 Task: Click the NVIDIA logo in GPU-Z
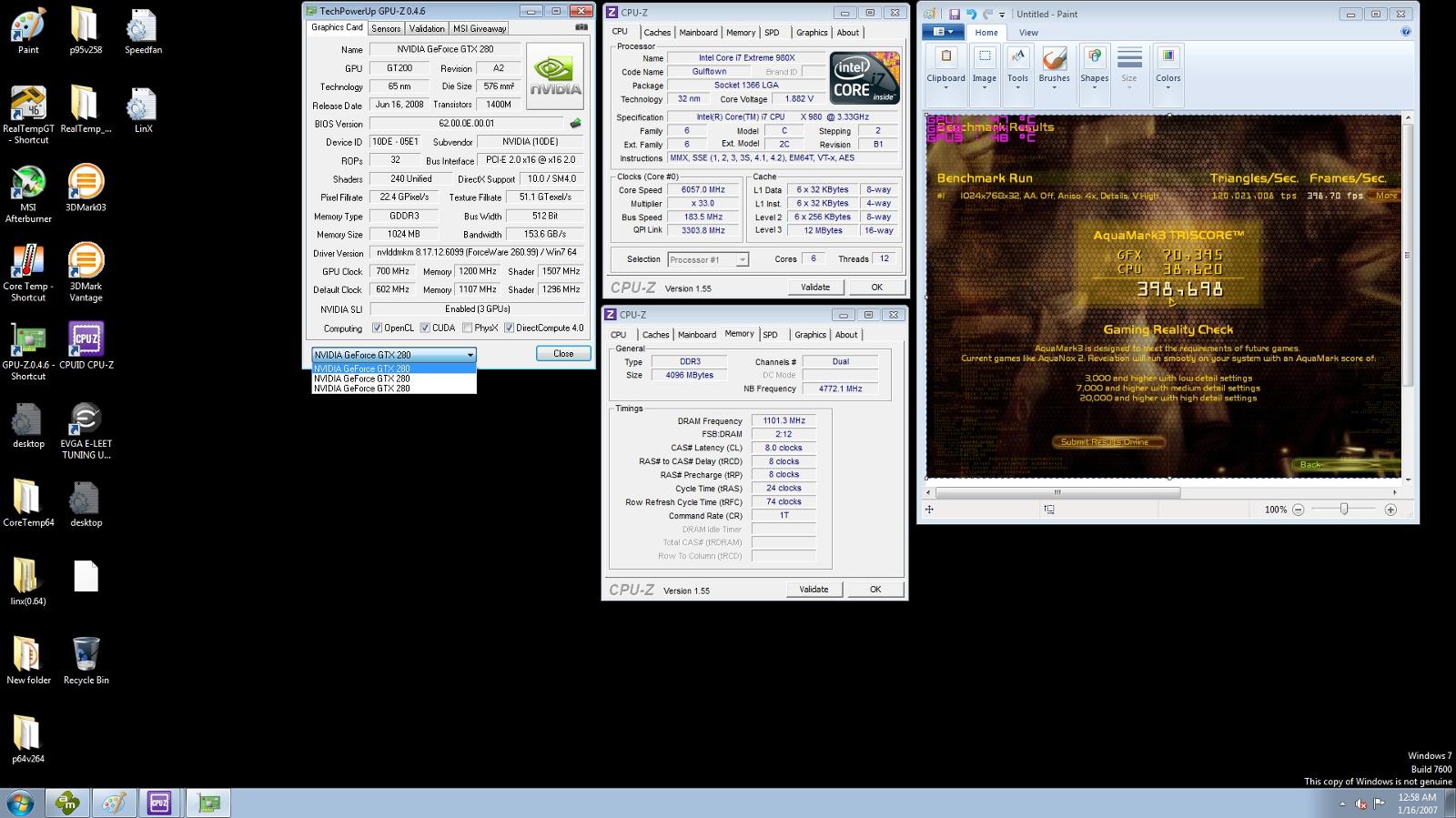click(x=555, y=77)
